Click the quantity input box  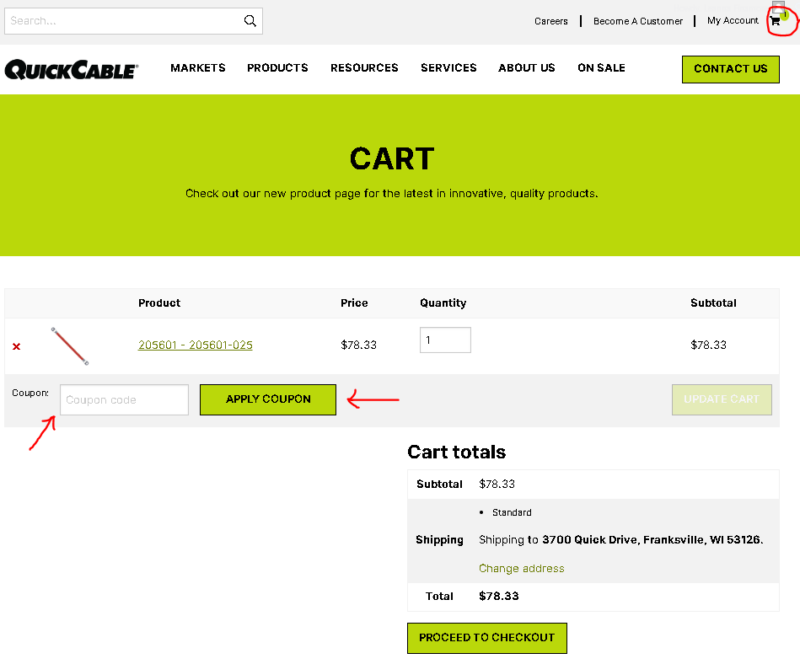(445, 340)
